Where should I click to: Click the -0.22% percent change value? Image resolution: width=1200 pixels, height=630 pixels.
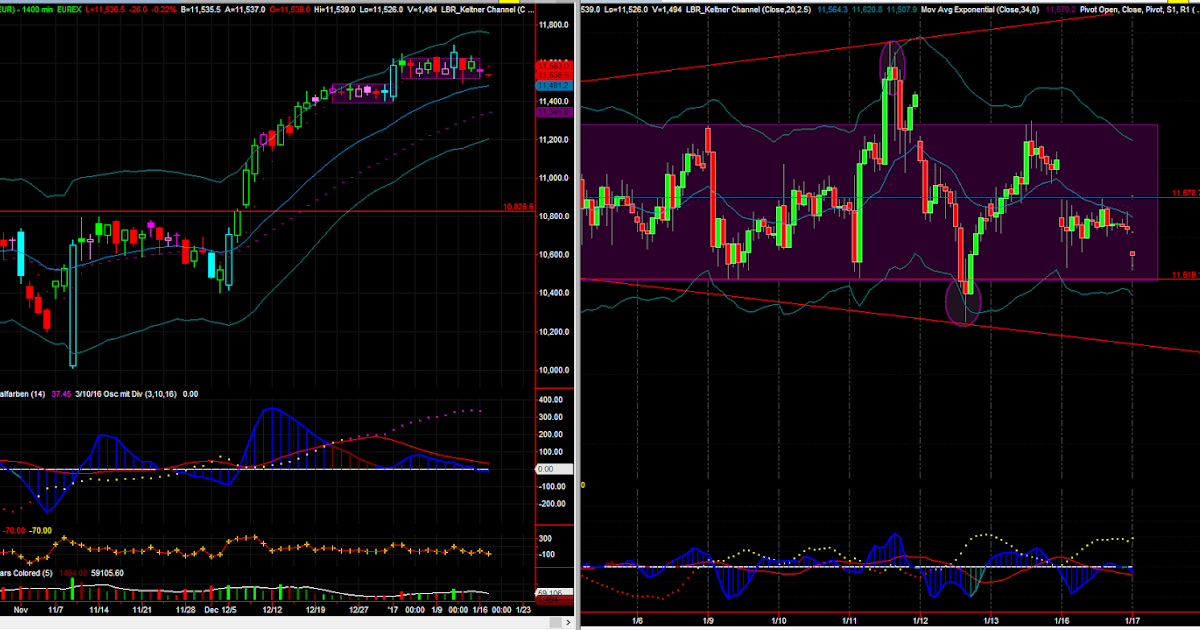[x=164, y=9]
